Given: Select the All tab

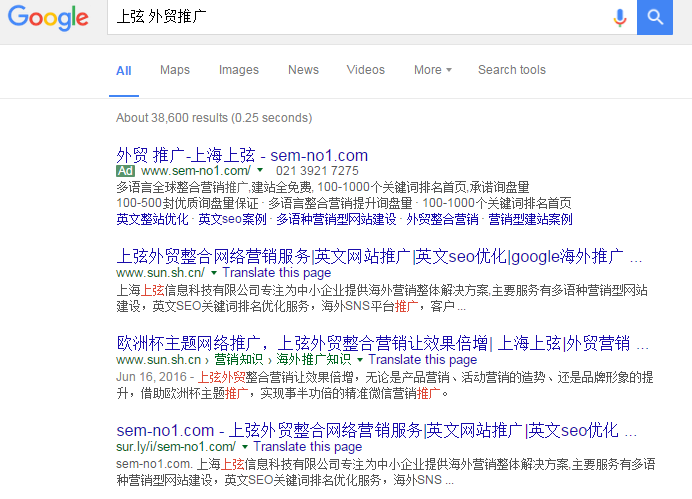Looking at the screenshot, I should (124, 71).
